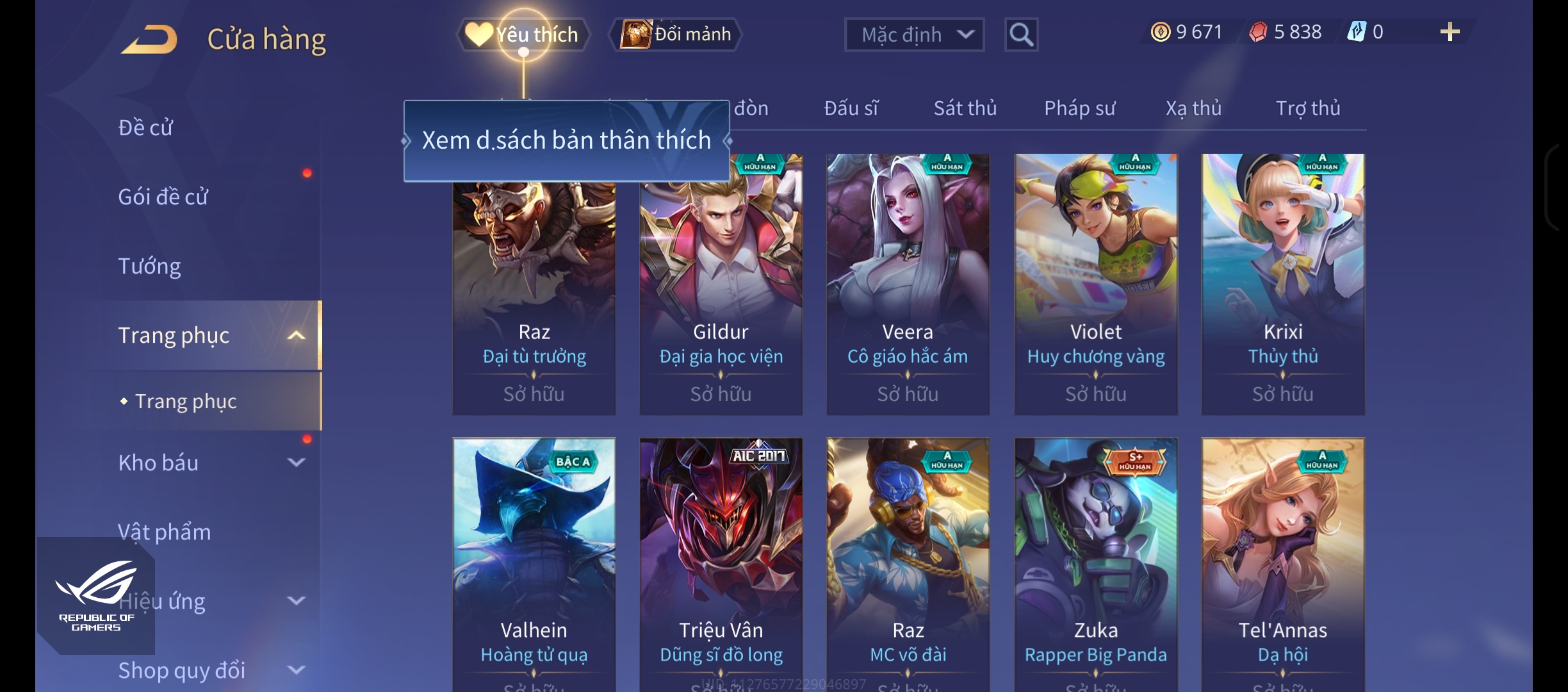This screenshot has height=692, width=1568.
Task: Open Zuka Rapper Big Panda skin card
Action: point(1096,564)
